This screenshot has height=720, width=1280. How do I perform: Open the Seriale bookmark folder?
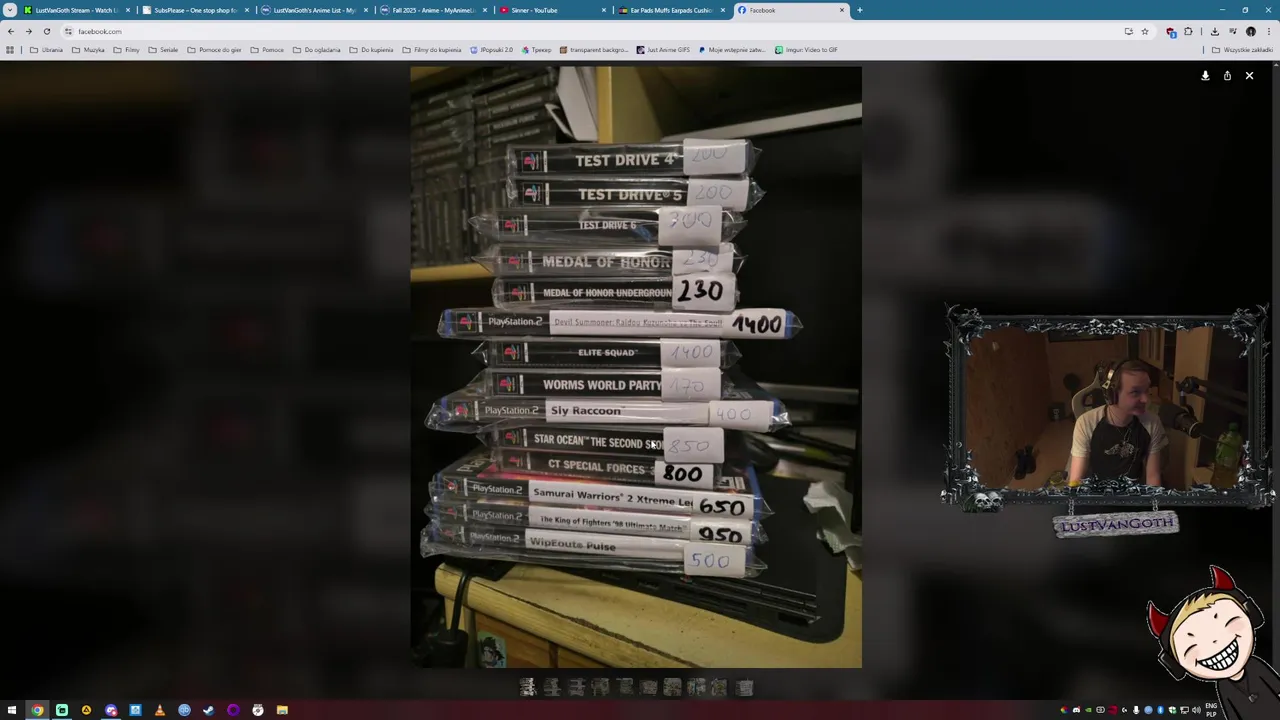(x=163, y=49)
